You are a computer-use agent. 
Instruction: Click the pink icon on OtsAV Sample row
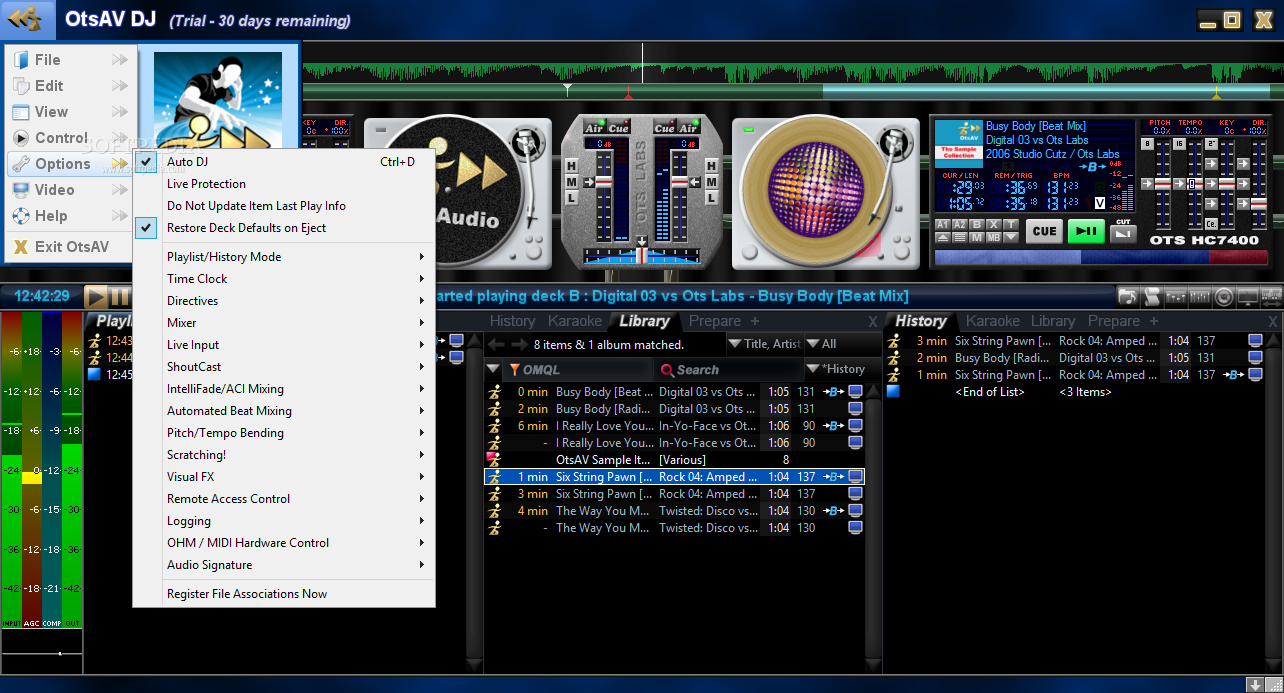(493, 460)
